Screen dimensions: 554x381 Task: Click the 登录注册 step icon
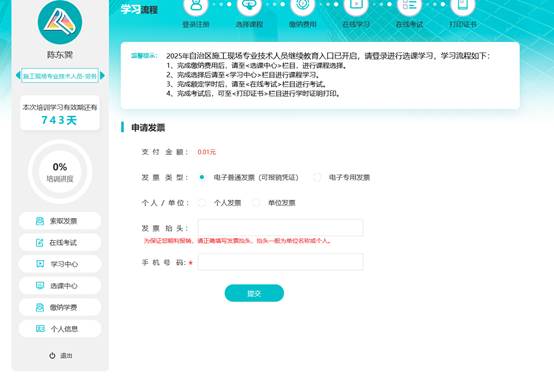click(196, 5)
